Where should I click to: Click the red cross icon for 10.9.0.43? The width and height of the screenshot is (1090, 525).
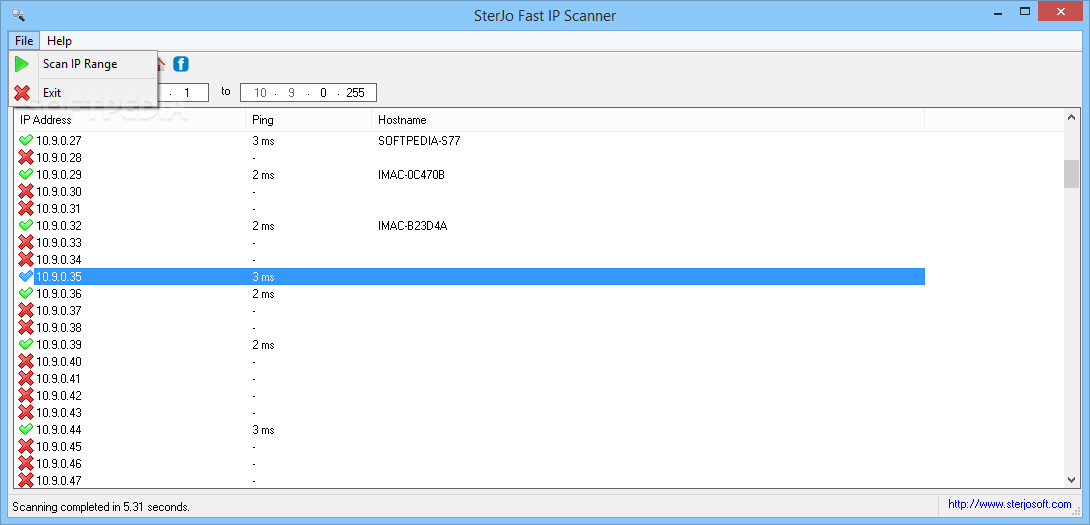pos(26,412)
